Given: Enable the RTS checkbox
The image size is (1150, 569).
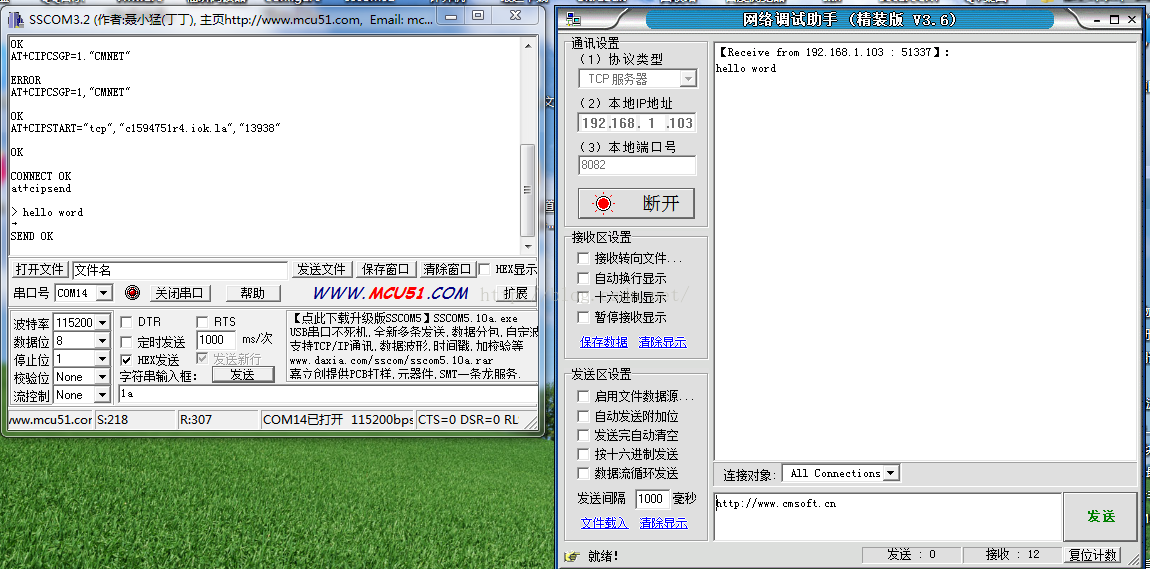Looking at the screenshot, I should tap(202, 322).
